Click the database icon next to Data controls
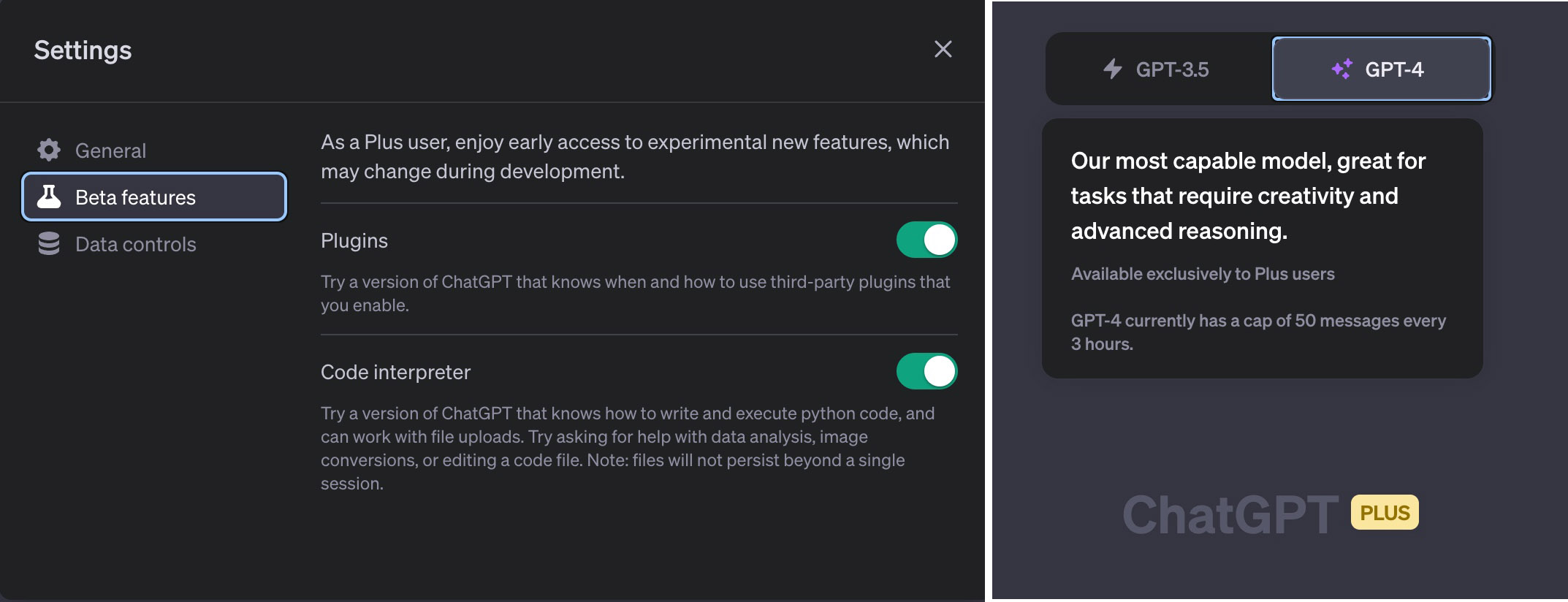 (48, 243)
